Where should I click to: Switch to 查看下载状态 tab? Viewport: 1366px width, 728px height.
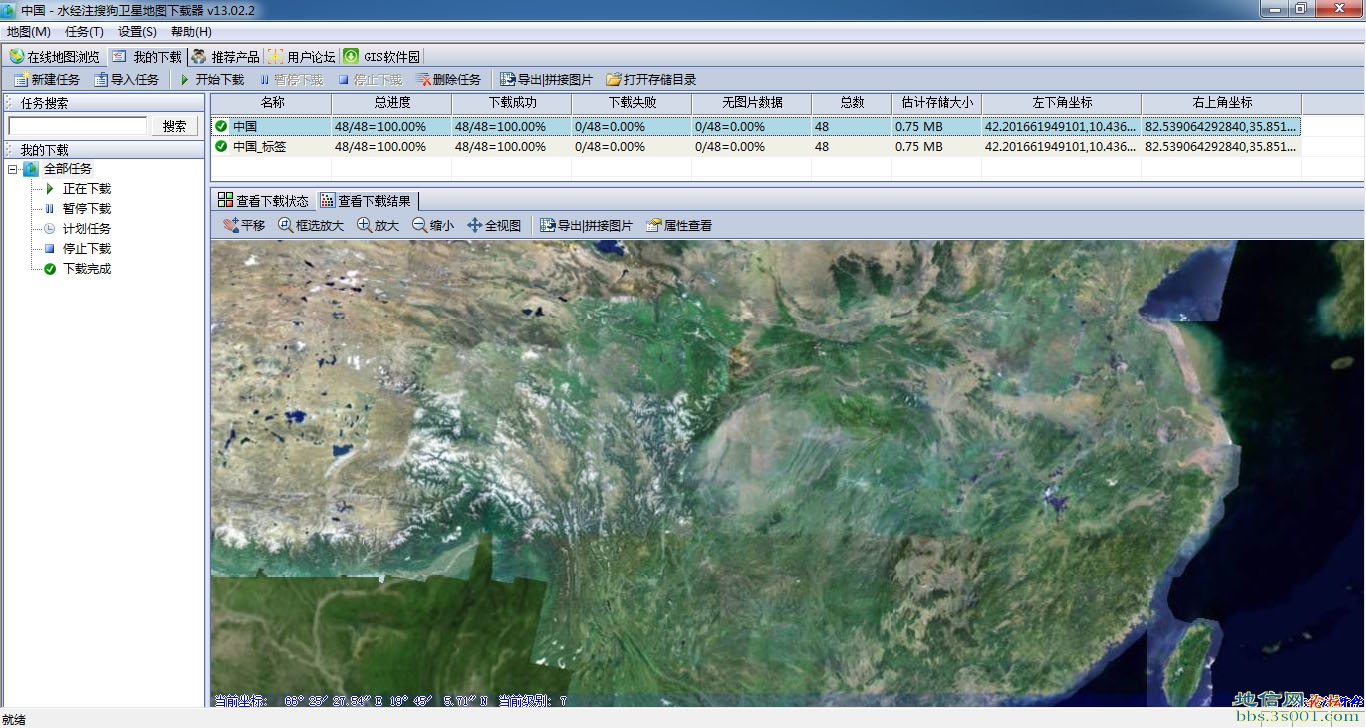coord(263,200)
